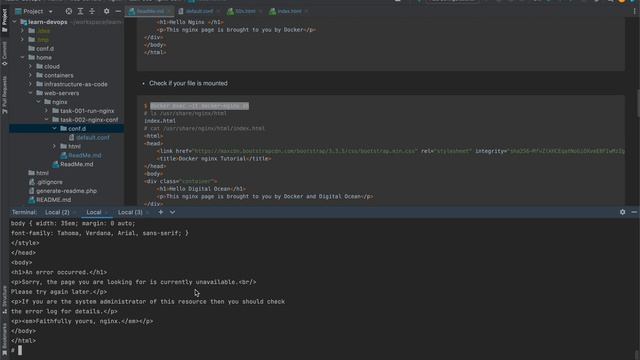Switch to the 50x.html editor tab
Image resolution: width=640 pixels, height=360 pixels.
pos(244,11)
